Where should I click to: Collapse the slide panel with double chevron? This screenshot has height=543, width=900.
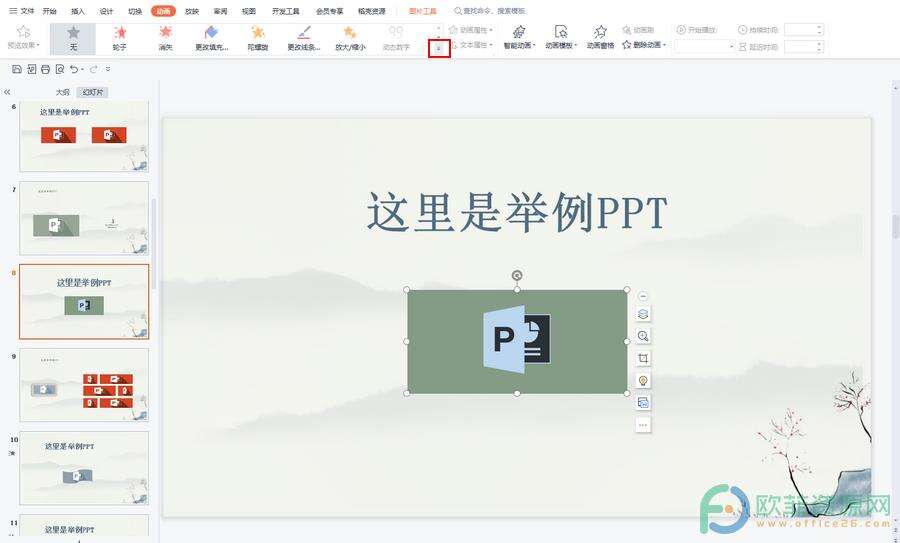[x=7, y=92]
